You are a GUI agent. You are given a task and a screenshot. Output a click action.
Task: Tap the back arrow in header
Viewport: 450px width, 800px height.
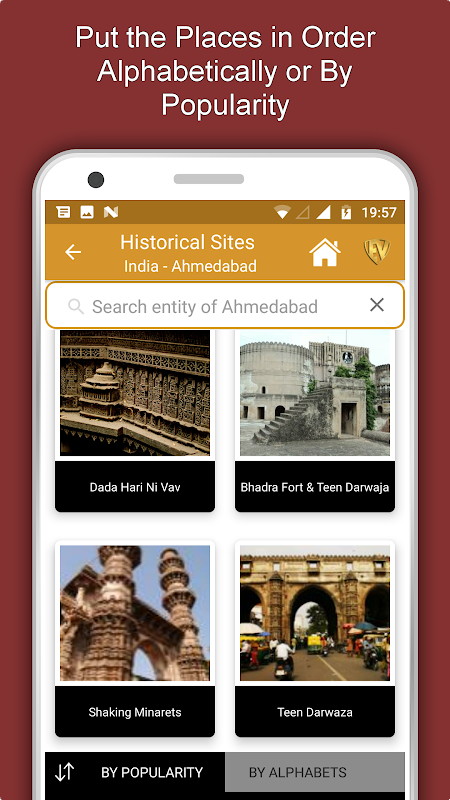[73, 252]
